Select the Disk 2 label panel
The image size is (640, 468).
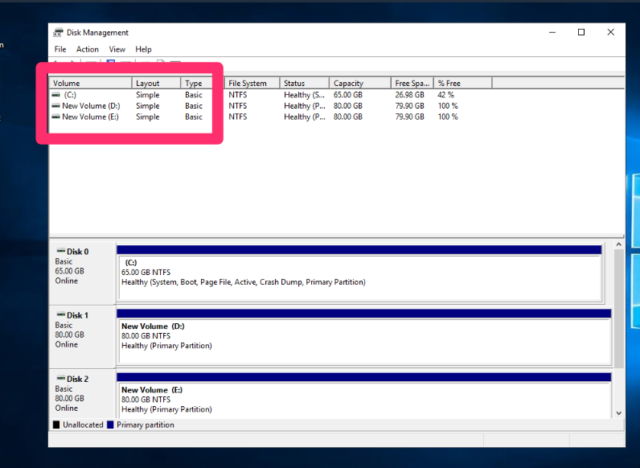[82, 393]
